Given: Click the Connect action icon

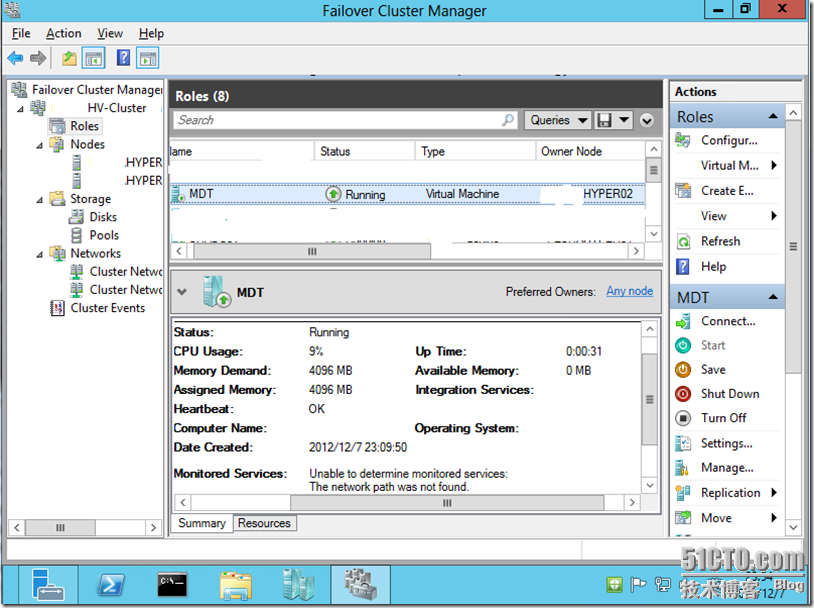Looking at the screenshot, I should tap(683, 321).
